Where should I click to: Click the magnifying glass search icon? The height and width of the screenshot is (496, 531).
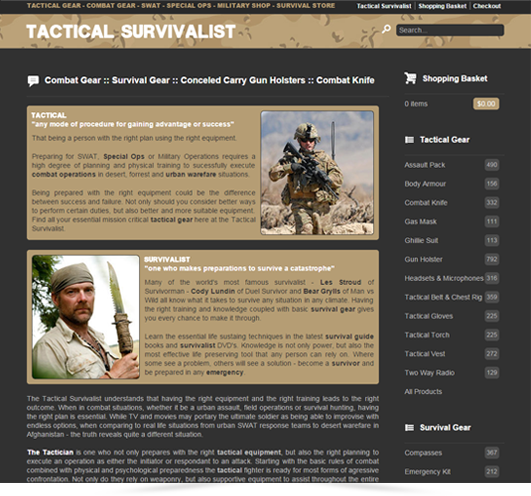click(386, 29)
